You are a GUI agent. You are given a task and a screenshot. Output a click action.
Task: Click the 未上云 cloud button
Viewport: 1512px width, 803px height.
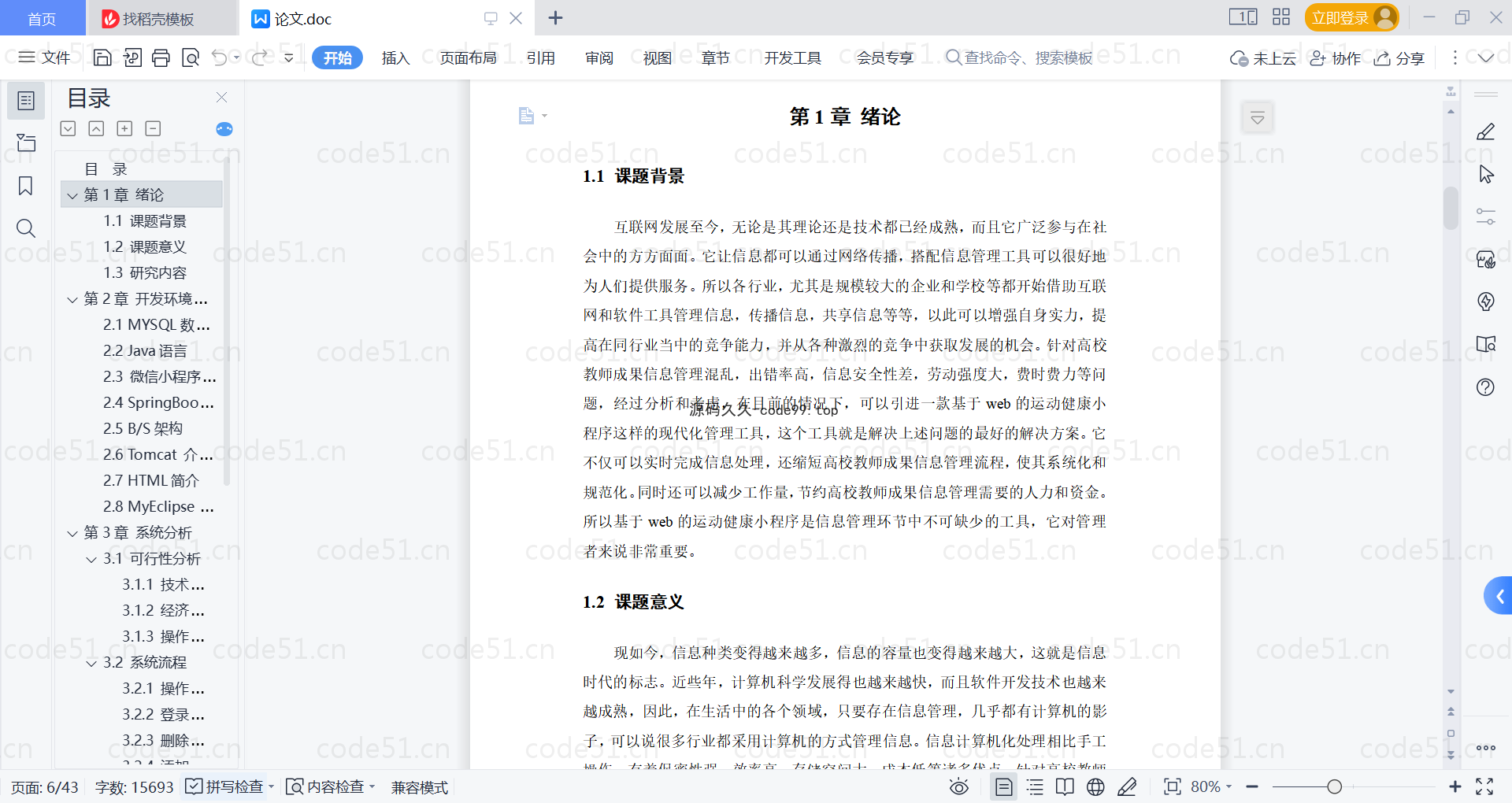(1263, 58)
